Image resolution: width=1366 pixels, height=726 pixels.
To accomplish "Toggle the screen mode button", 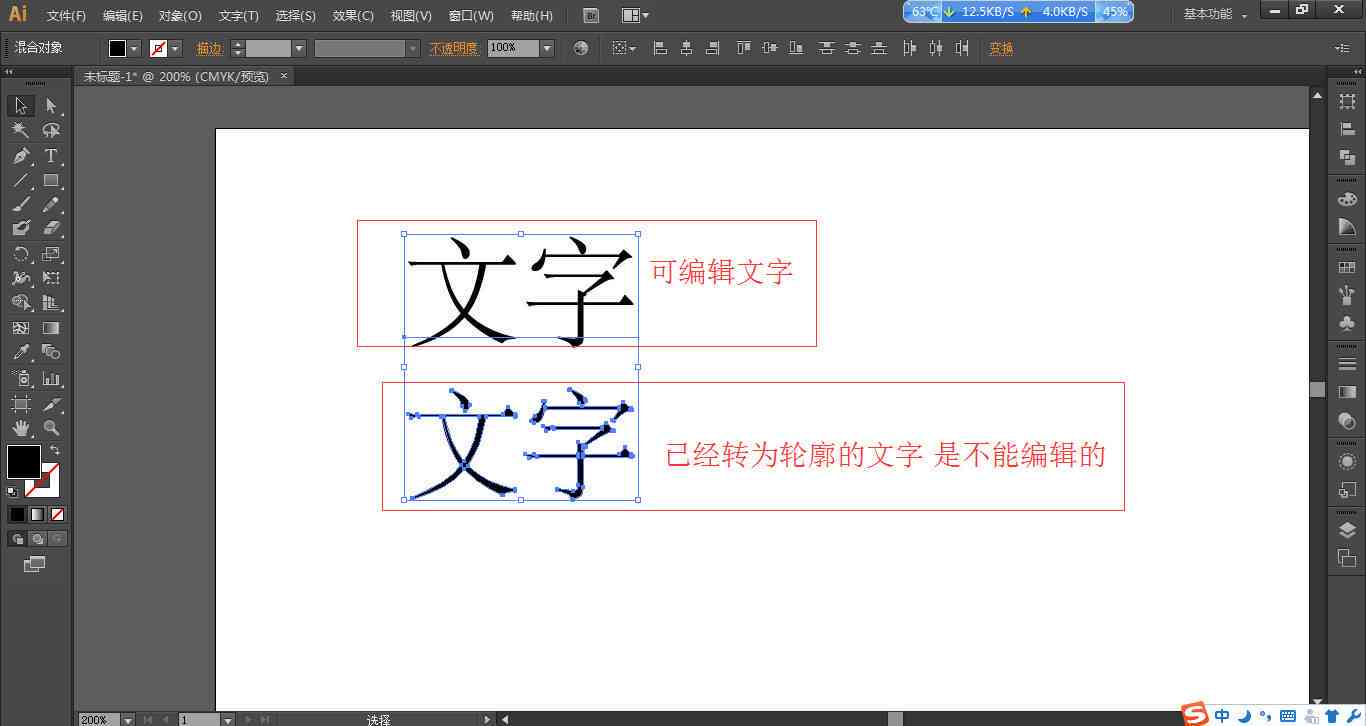I will [x=35, y=565].
